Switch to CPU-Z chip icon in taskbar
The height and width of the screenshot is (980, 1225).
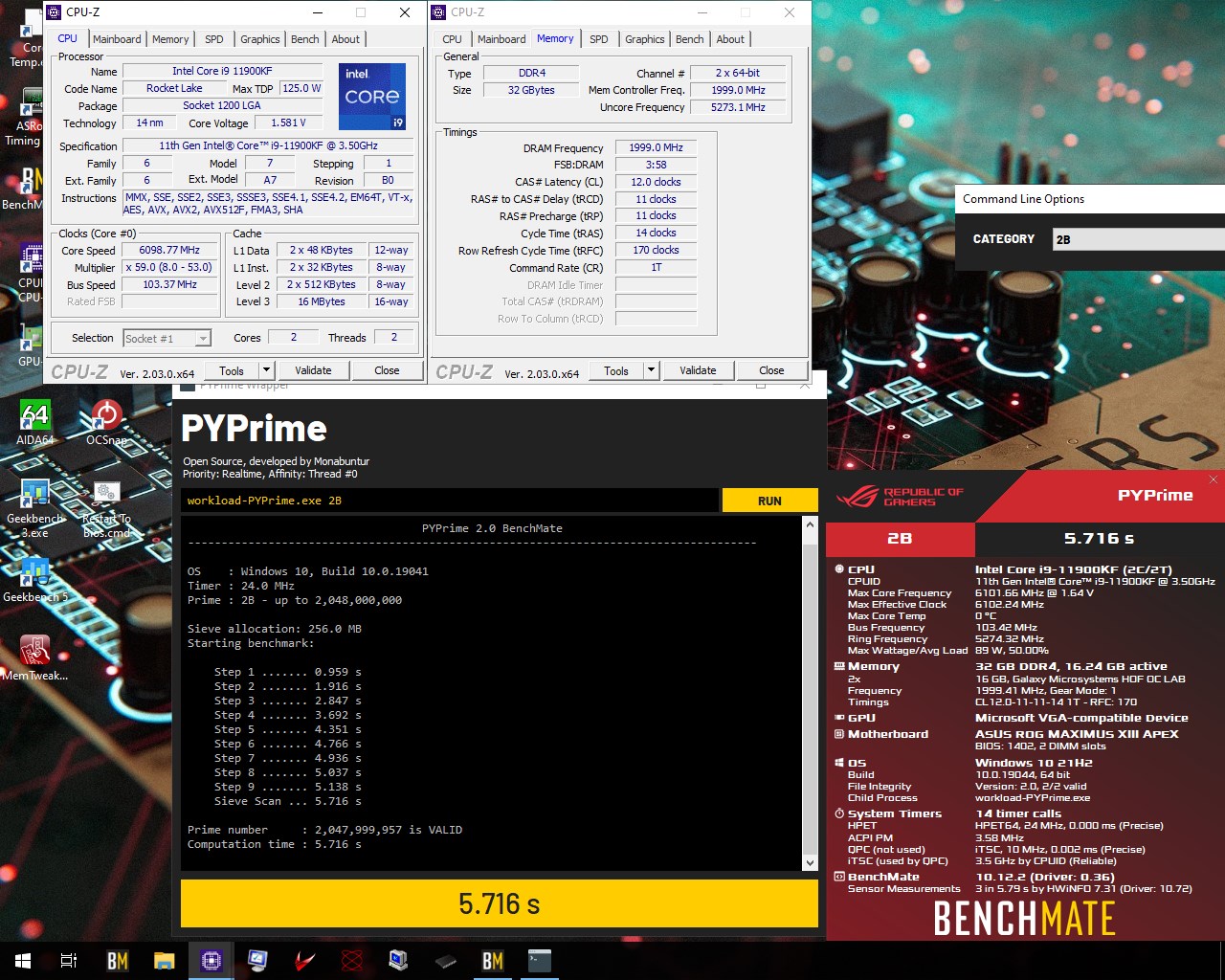pos(212,960)
